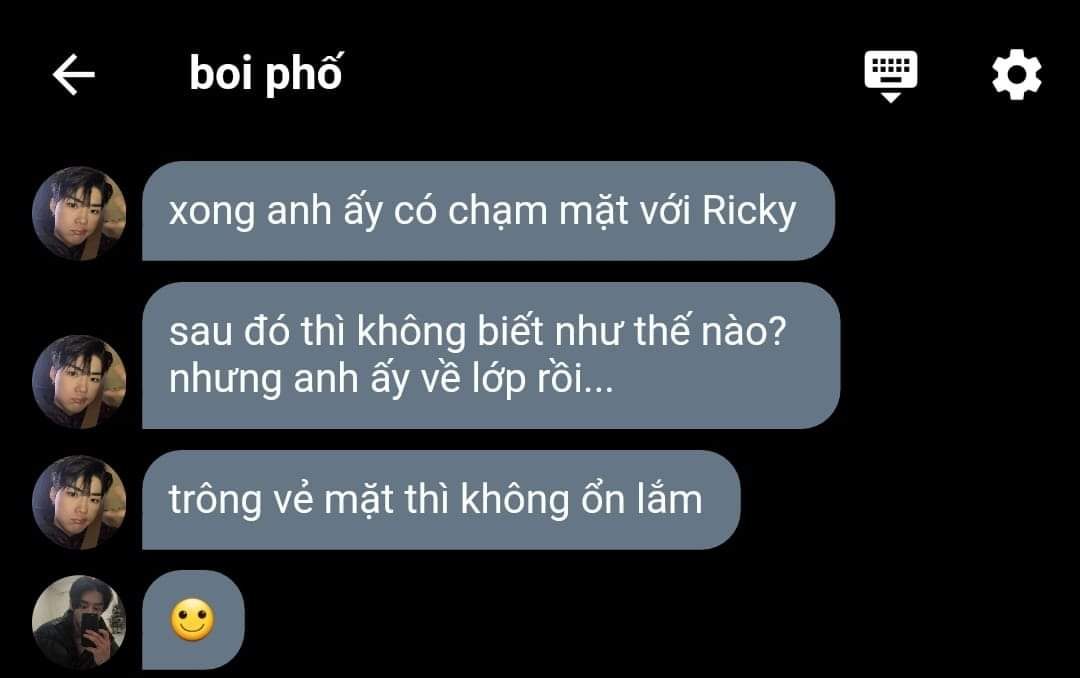This screenshot has height=678, width=1080.
Task: Select message 'xong anh ấy có chạm mặt'
Action: coord(488,211)
